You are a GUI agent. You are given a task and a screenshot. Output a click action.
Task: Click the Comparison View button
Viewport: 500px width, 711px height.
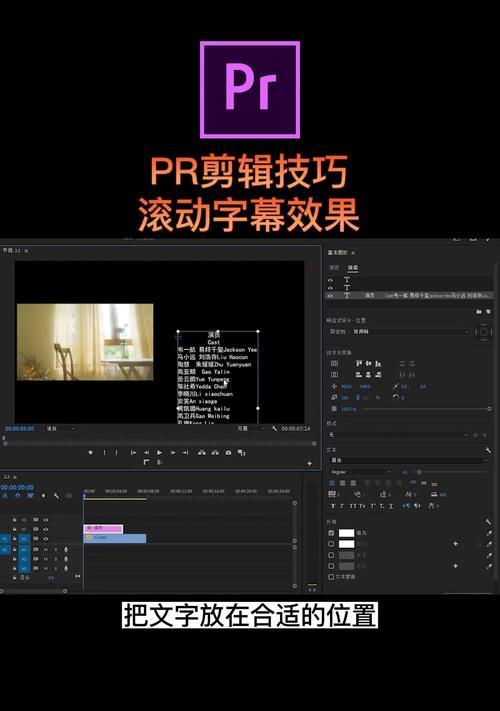click(242, 453)
